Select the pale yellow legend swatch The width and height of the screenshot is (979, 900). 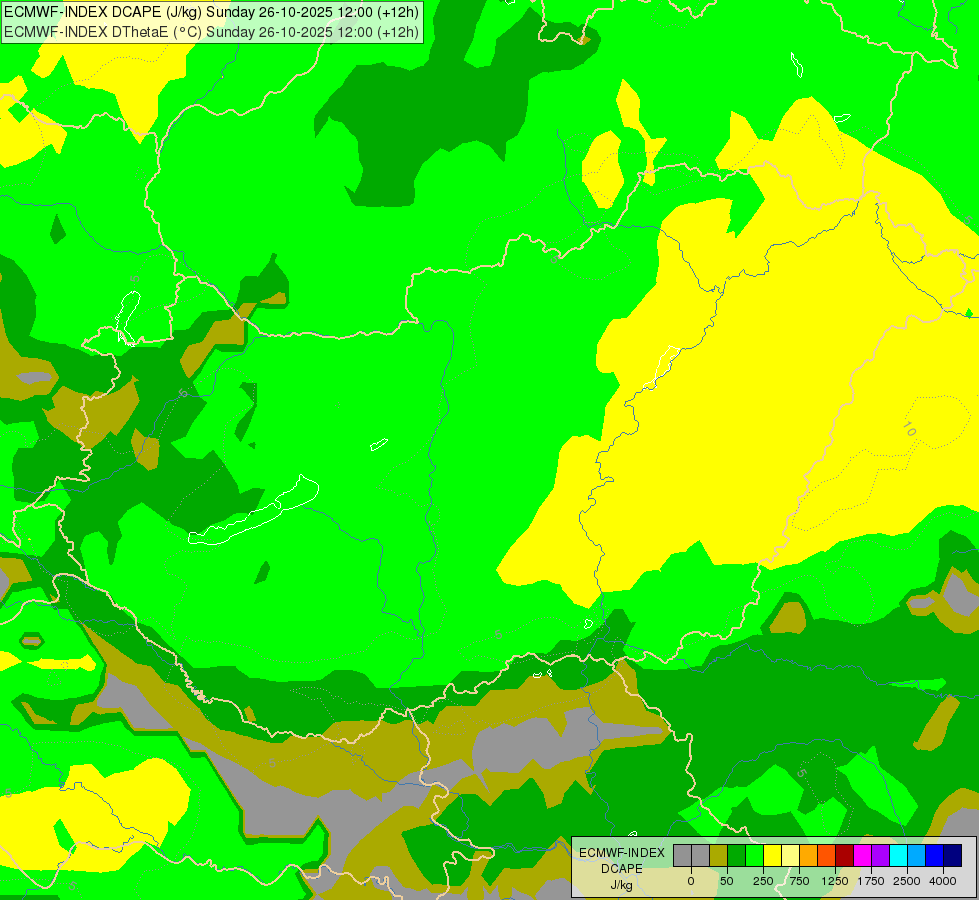click(x=790, y=856)
